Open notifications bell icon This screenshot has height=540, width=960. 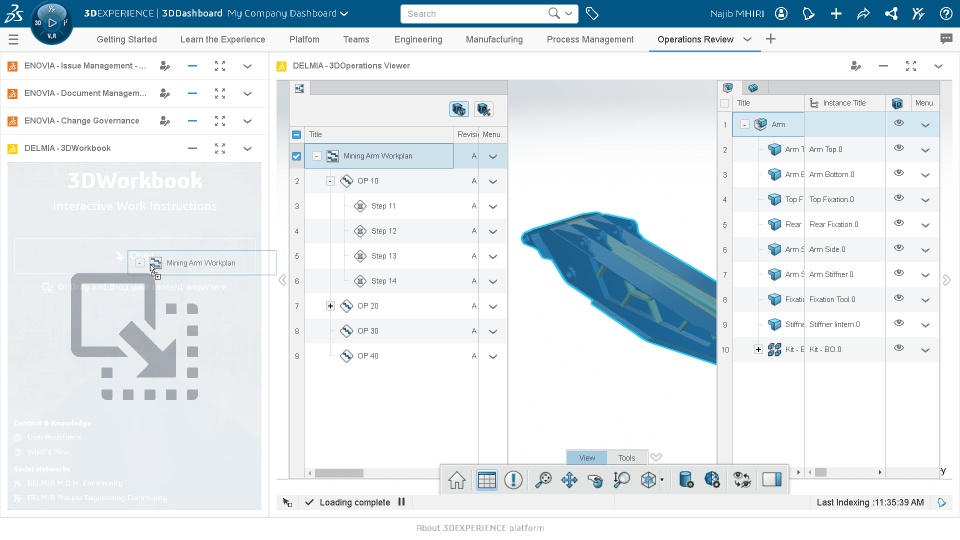pyautogui.click(x=808, y=13)
